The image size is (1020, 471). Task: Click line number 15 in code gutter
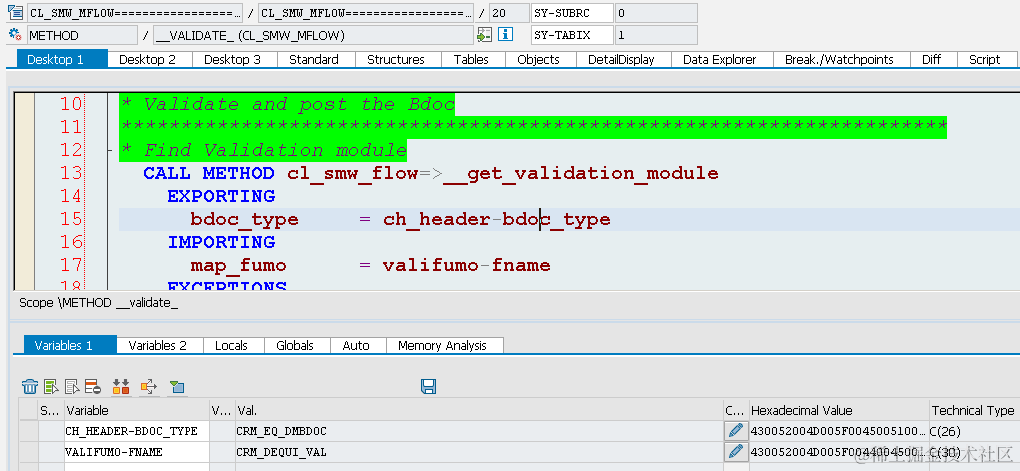point(71,219)
